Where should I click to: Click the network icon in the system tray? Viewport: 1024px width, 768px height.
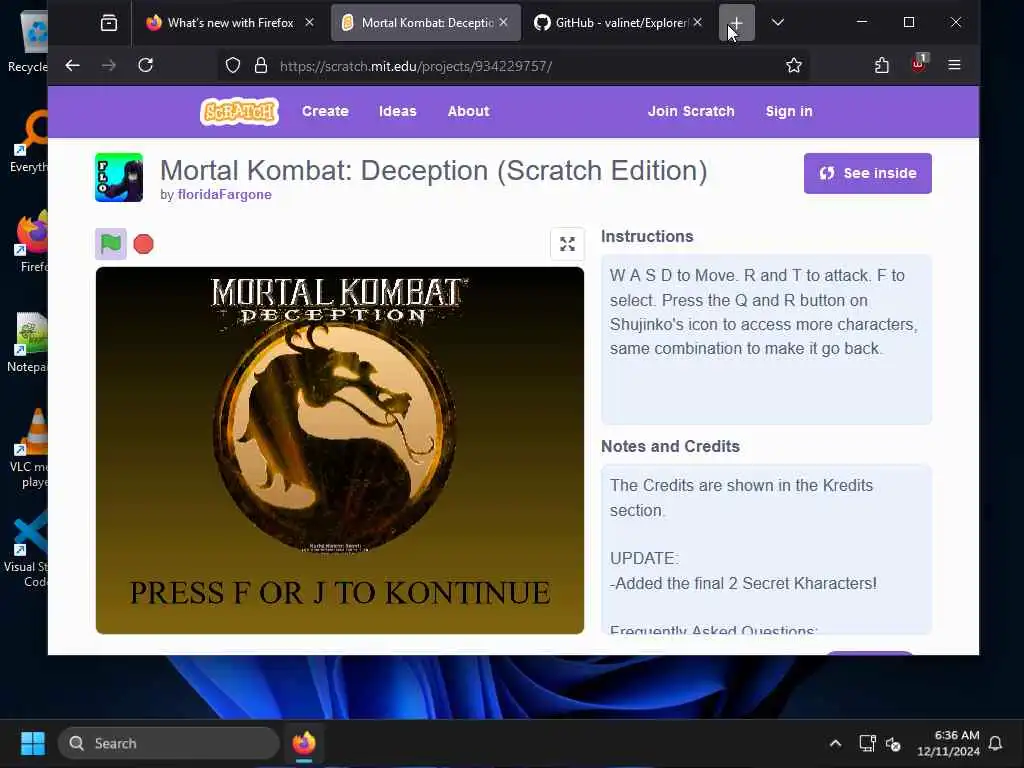[867, 744]
